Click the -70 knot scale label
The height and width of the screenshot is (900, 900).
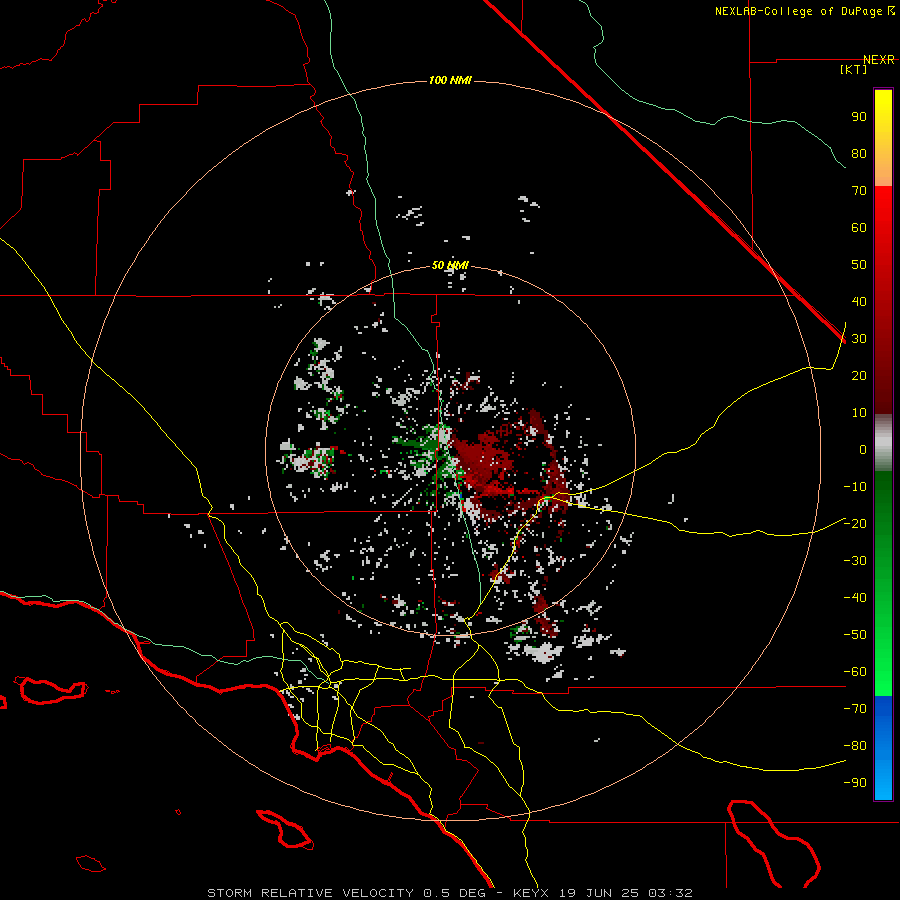(855, 709)
